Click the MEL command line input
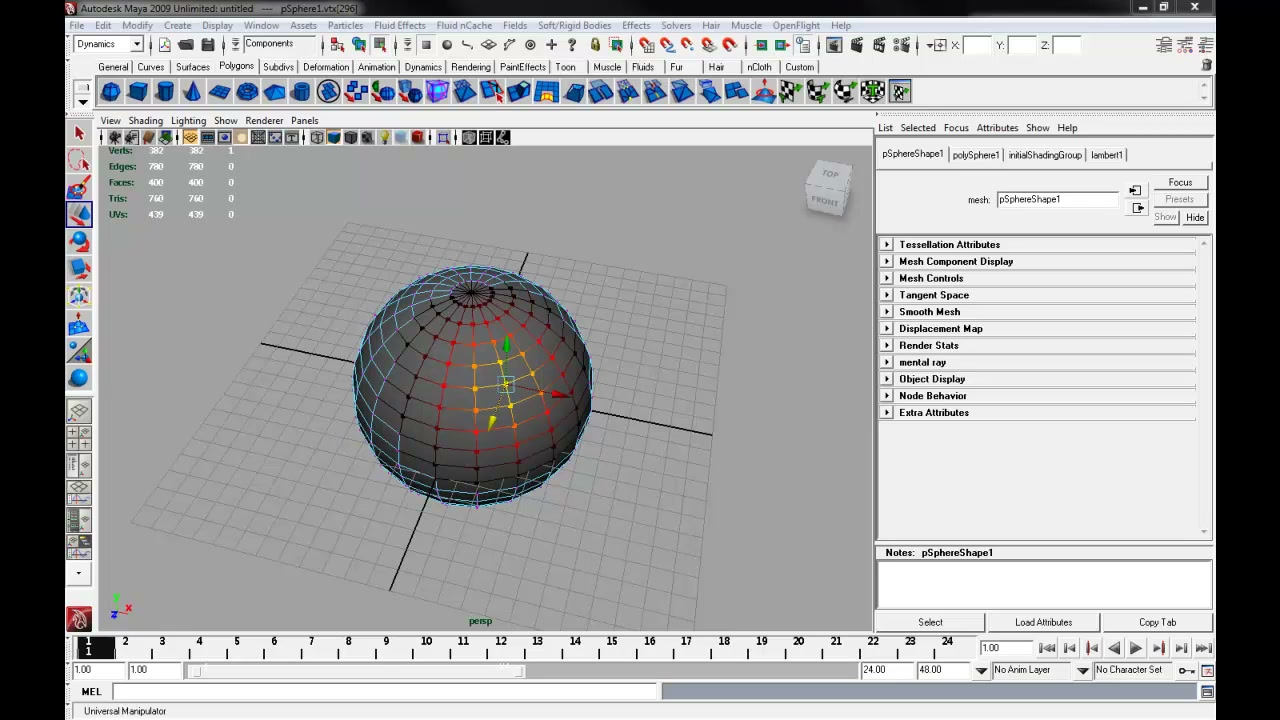The height and width of the screenshot is (720, 1280). [385, 692]
